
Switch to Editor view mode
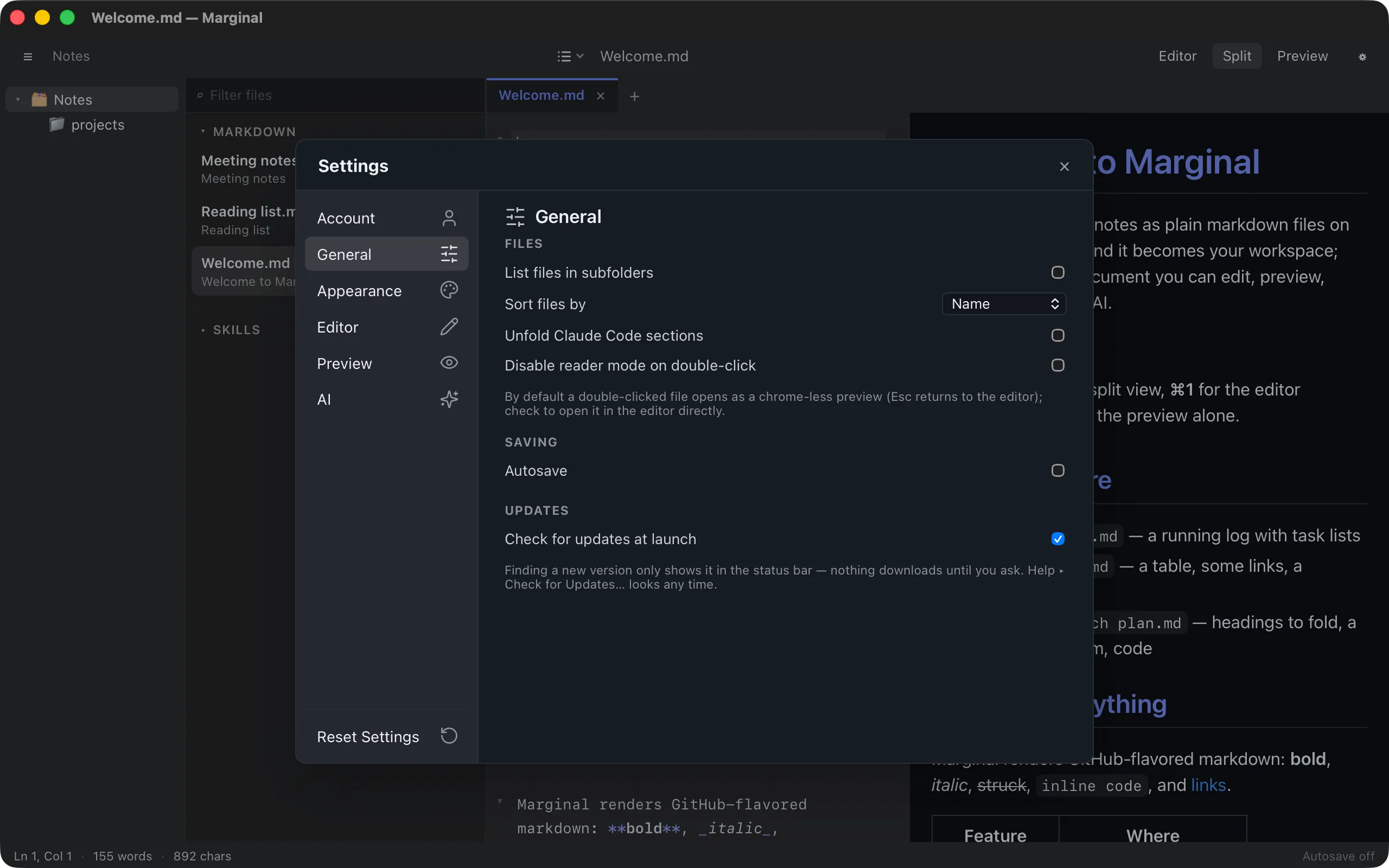(1177, 56)
